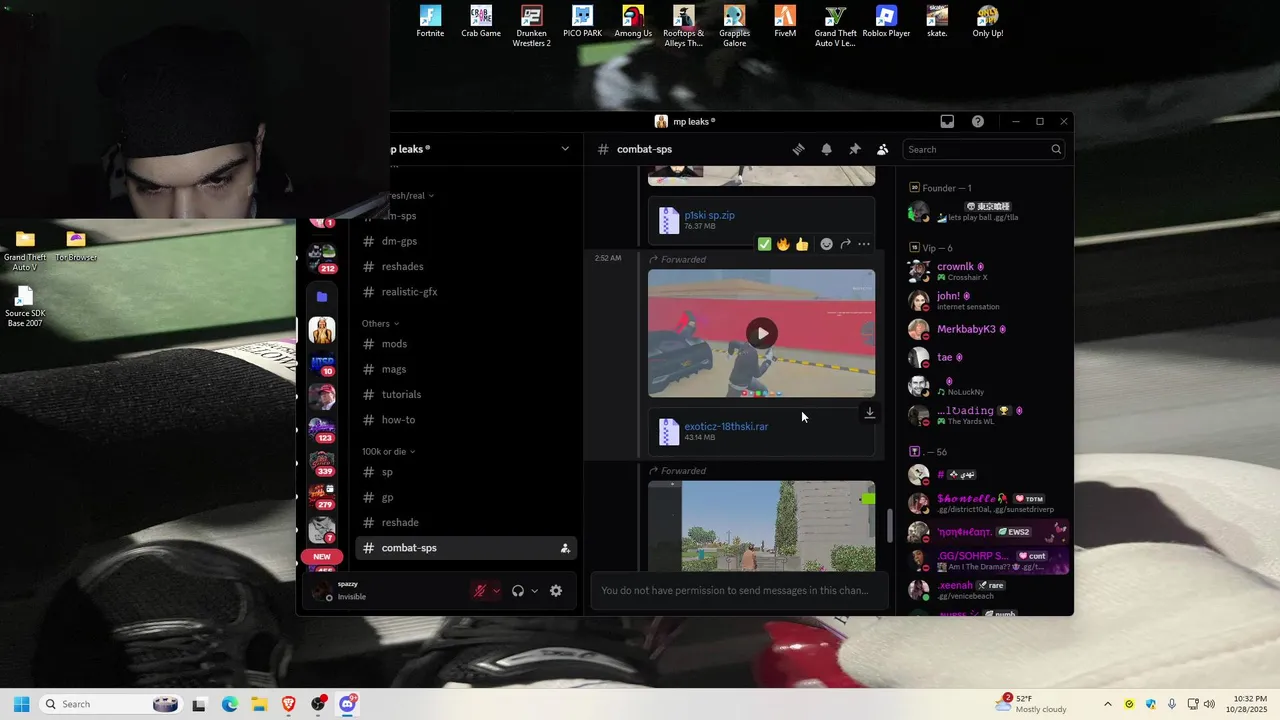This screenshot has height=720, width=1280.
Task: Open Discord from the taskbar
Action: 347,704
